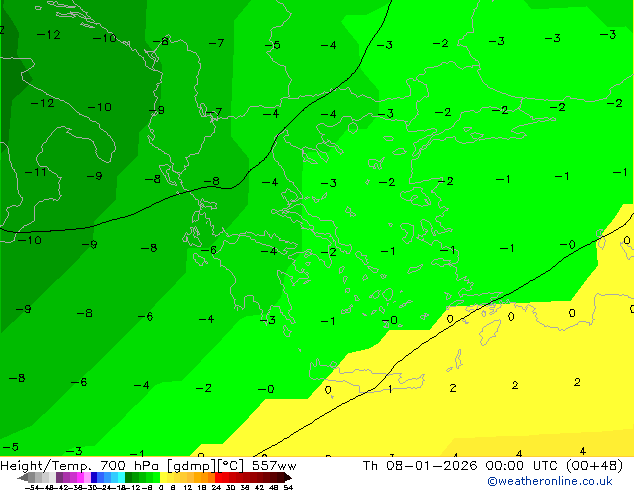Screen dimensions: 634x490
Task: Click the 'Th 08-01-2026 00:00 UTC' timestamp
Action: pos(462,466)
